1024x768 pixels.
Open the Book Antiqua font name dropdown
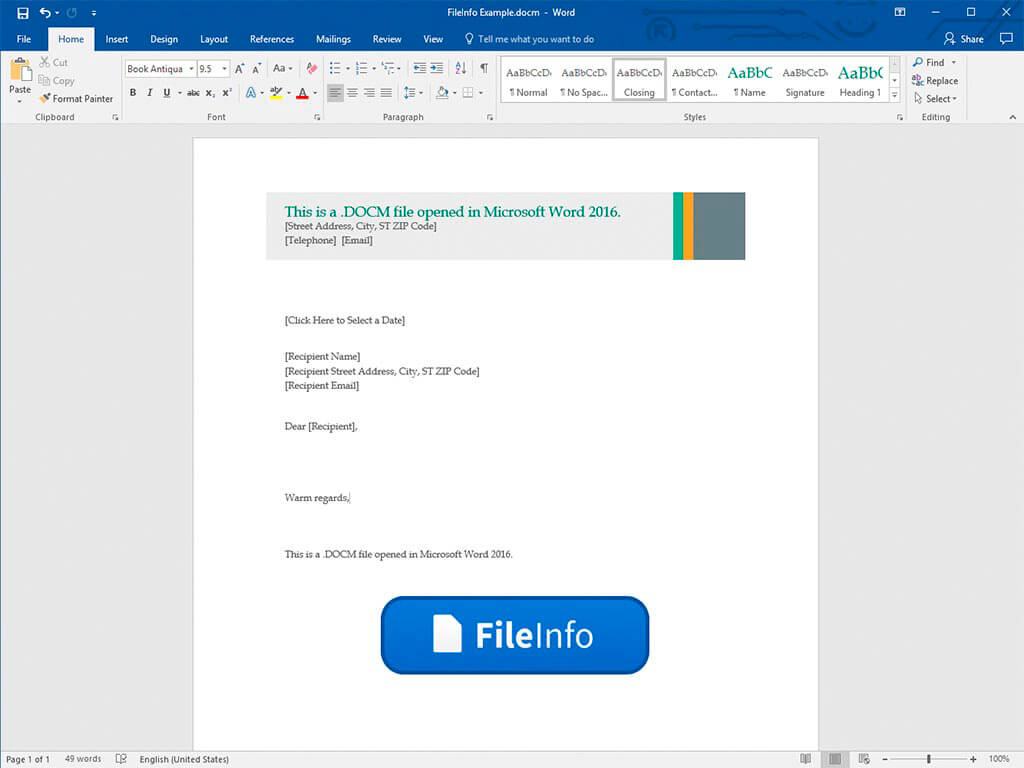tap(191, 69)
